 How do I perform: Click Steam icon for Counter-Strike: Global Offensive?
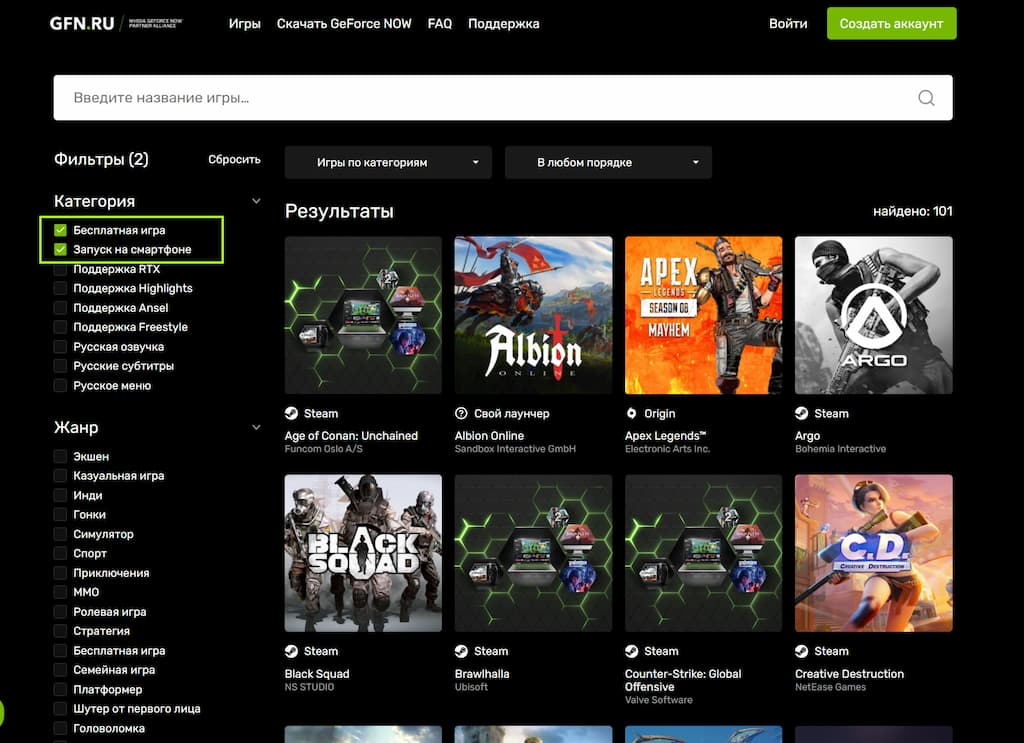632,651
